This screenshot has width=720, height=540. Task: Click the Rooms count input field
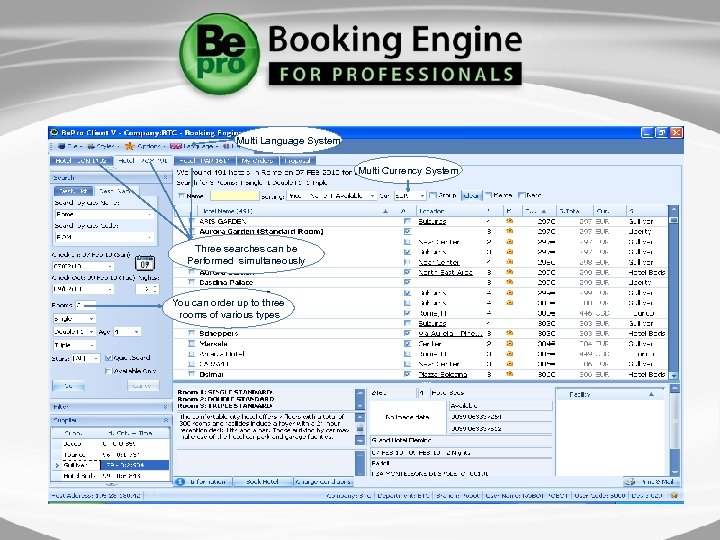pos(86,305)
